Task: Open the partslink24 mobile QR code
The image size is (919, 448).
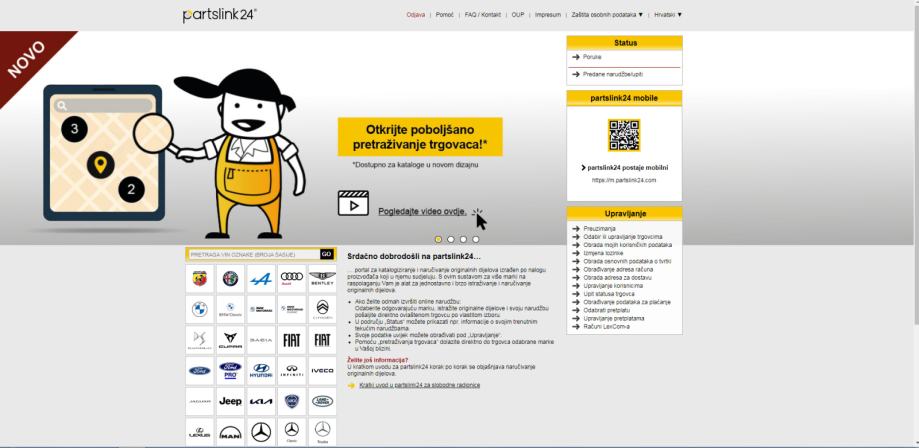Action: pos(624,135)
